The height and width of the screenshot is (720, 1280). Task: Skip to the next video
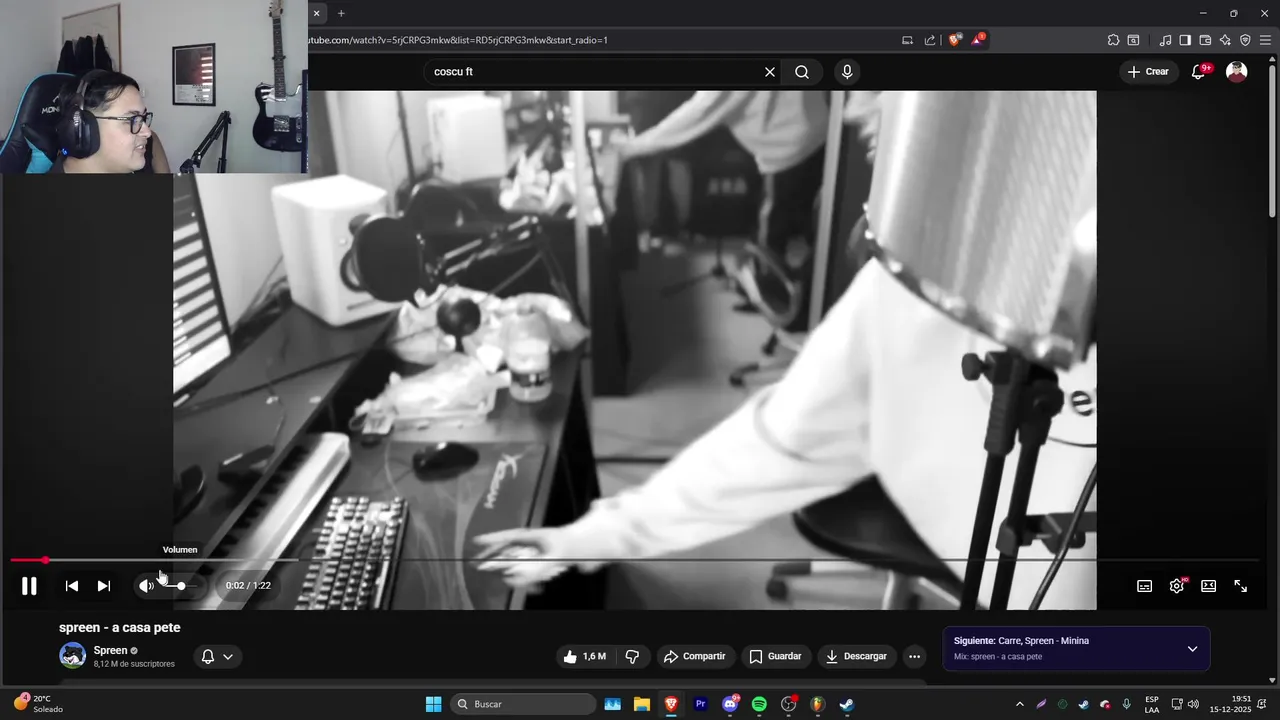(x=103, y=586)
